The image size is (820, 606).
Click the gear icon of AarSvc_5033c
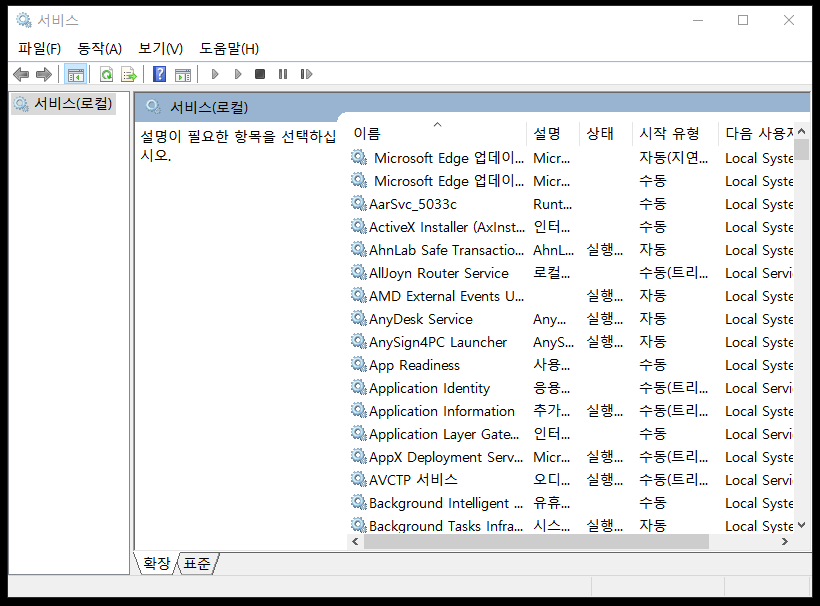point(359,203)
